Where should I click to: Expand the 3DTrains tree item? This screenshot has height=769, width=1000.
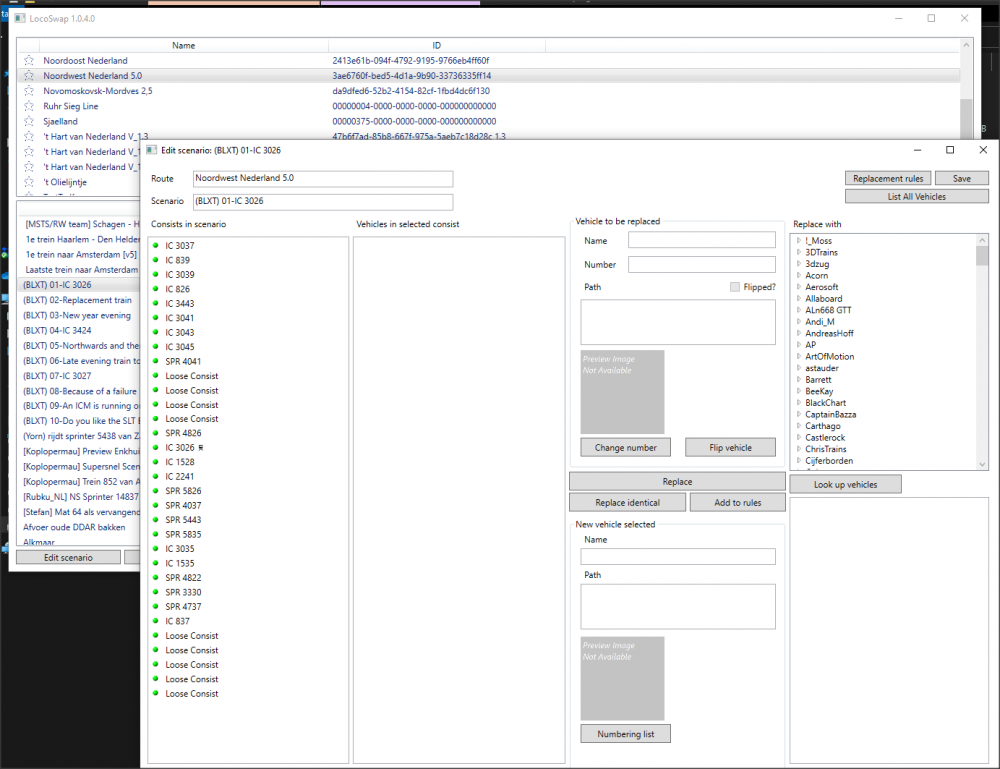click(x=798, y=252)
